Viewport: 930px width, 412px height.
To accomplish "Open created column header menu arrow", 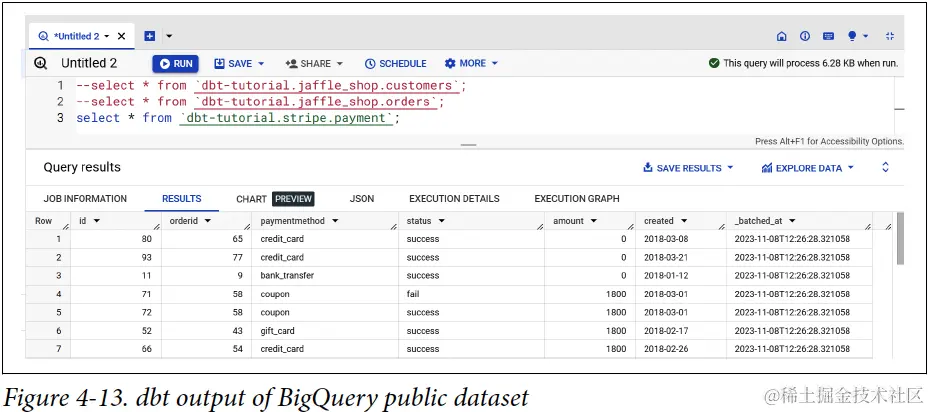I will click(684, 221).
